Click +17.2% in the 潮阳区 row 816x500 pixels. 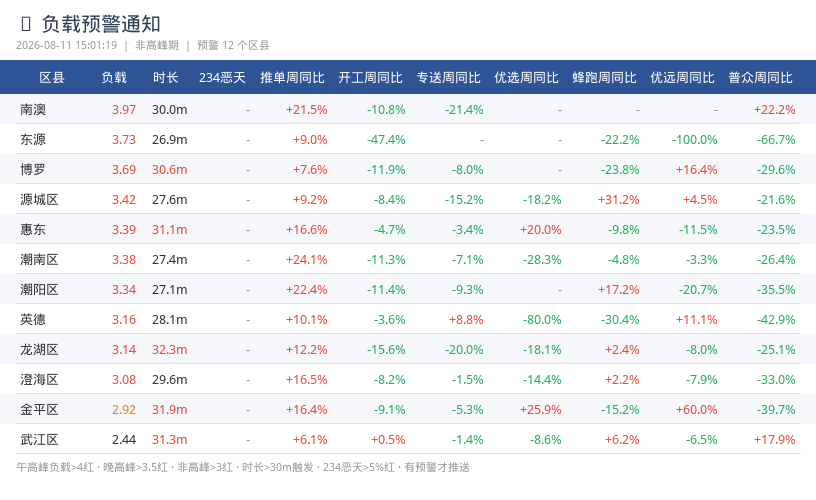[619, 290]
